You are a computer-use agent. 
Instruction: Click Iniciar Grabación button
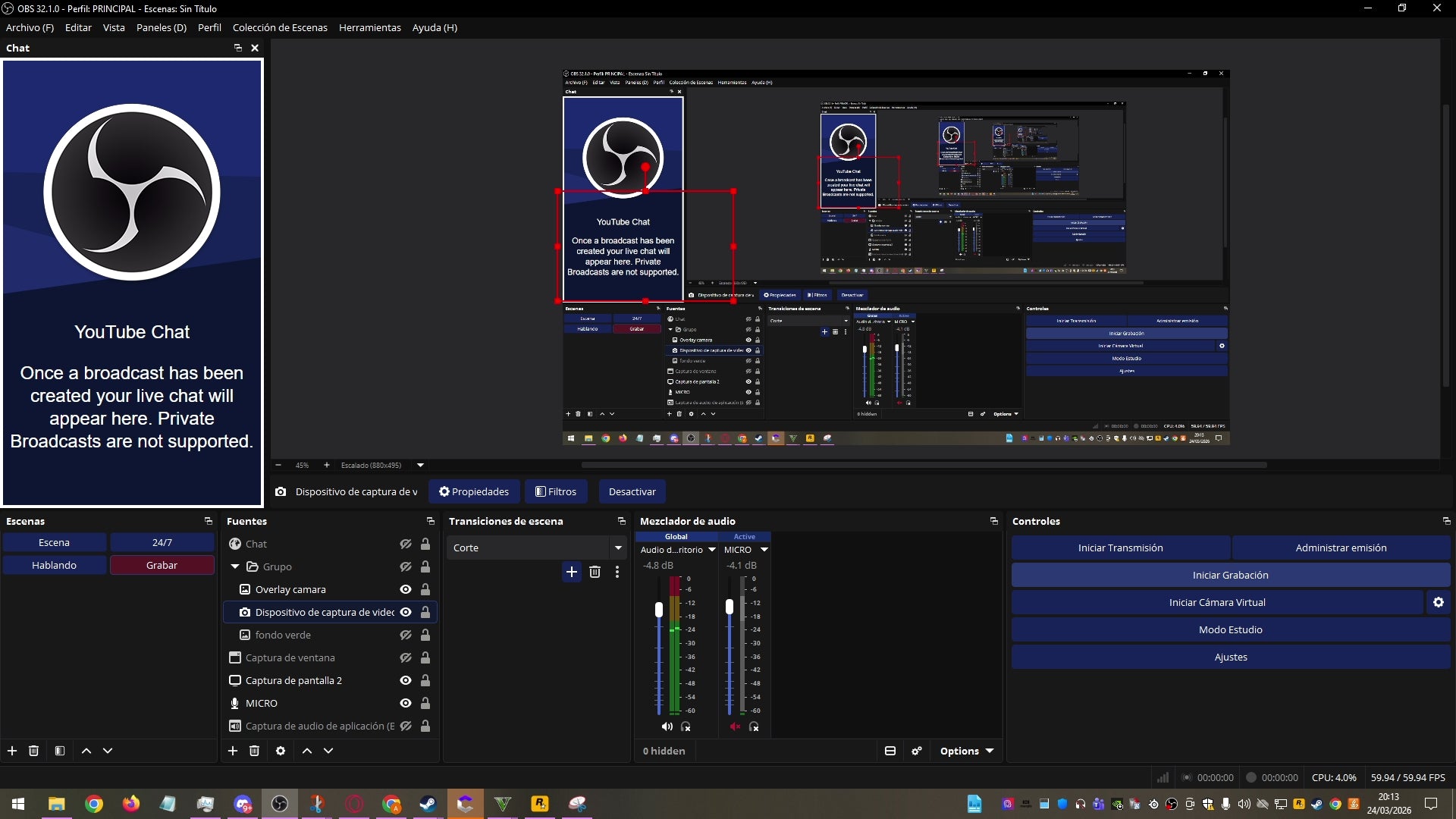(x=1230, y=575)
